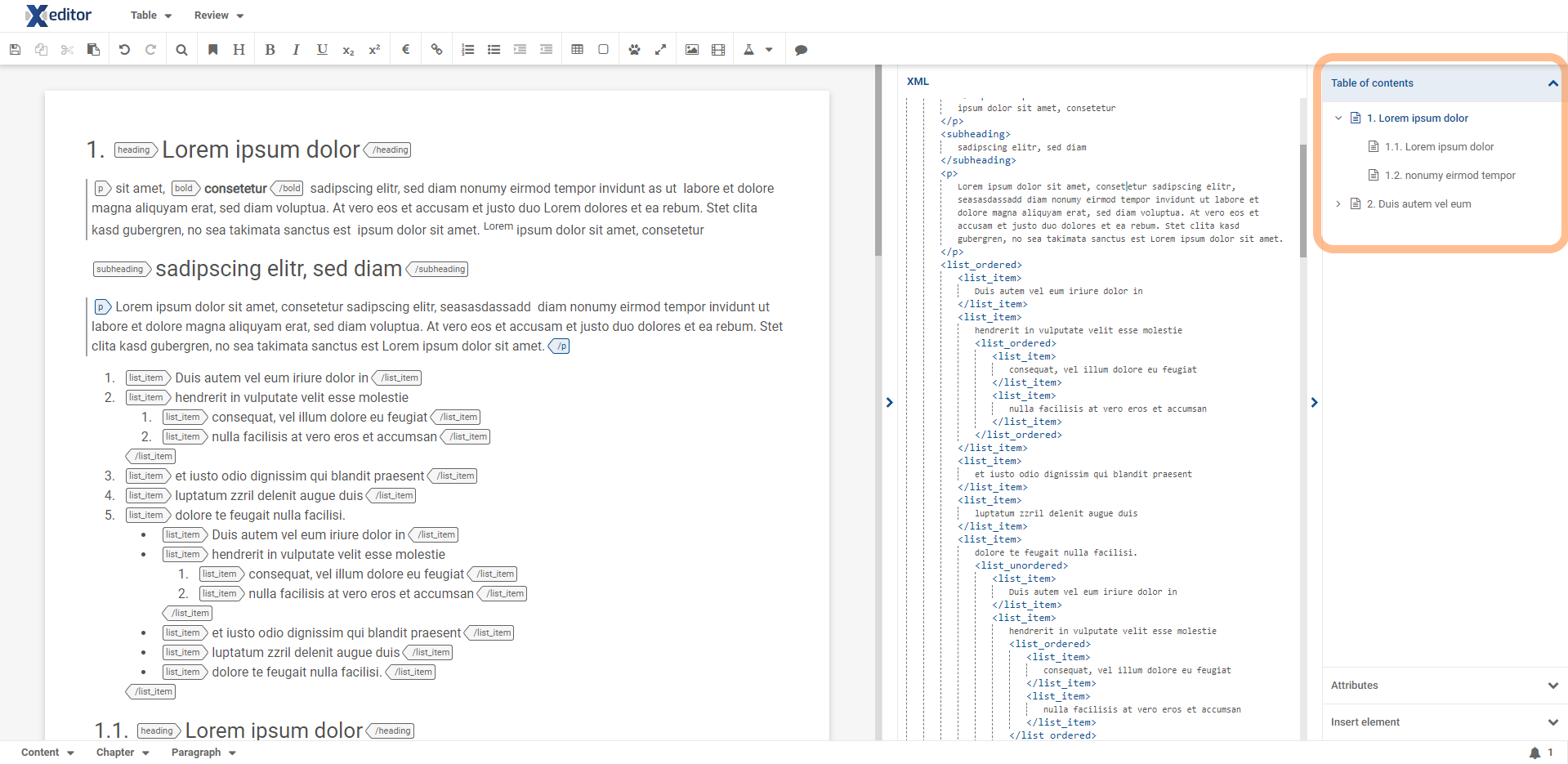
Task: Select '1.1. Lorem ipsum dolor' in contents
Action: pos(1439,147)
